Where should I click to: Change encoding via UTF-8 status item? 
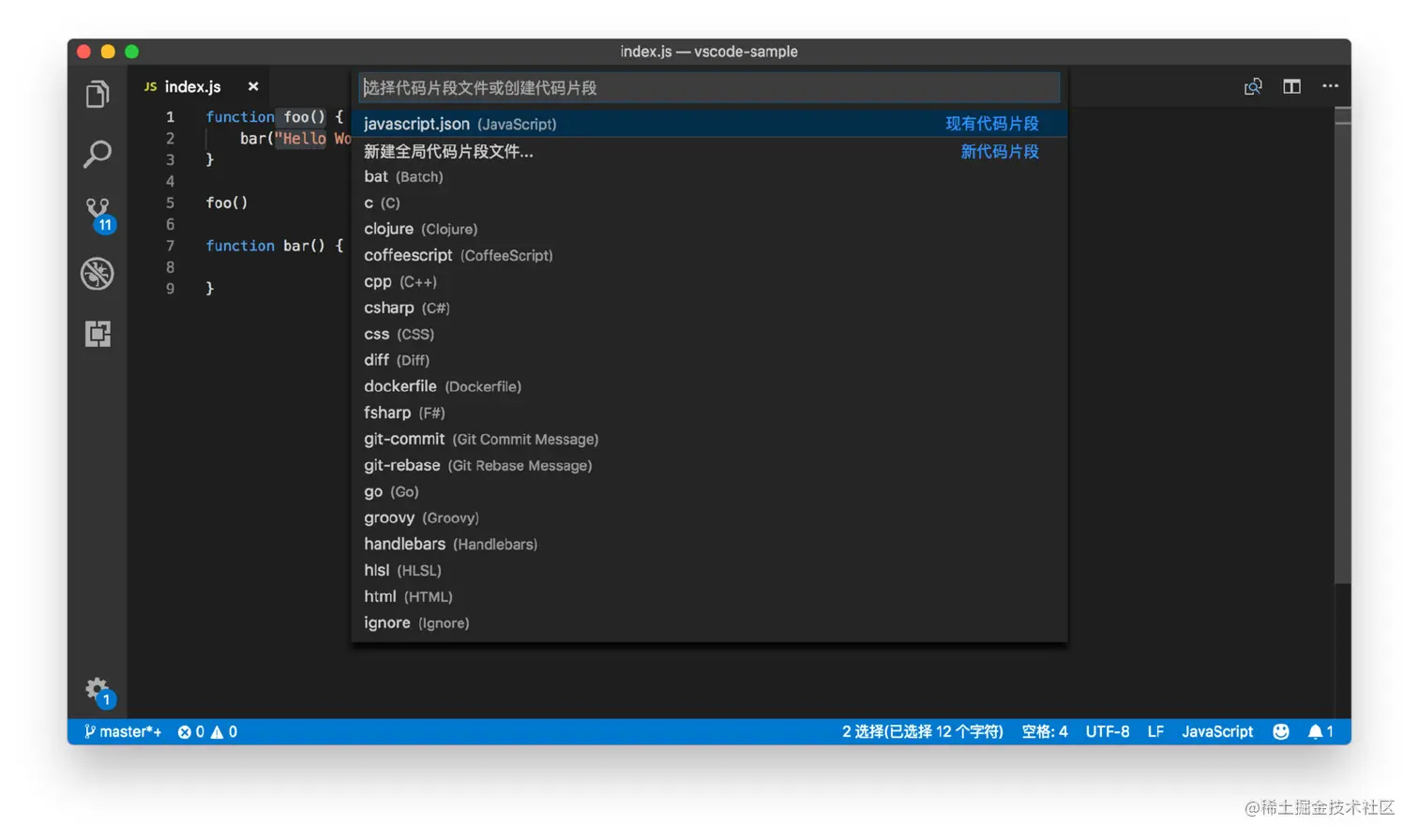(x=1108, y=731)
